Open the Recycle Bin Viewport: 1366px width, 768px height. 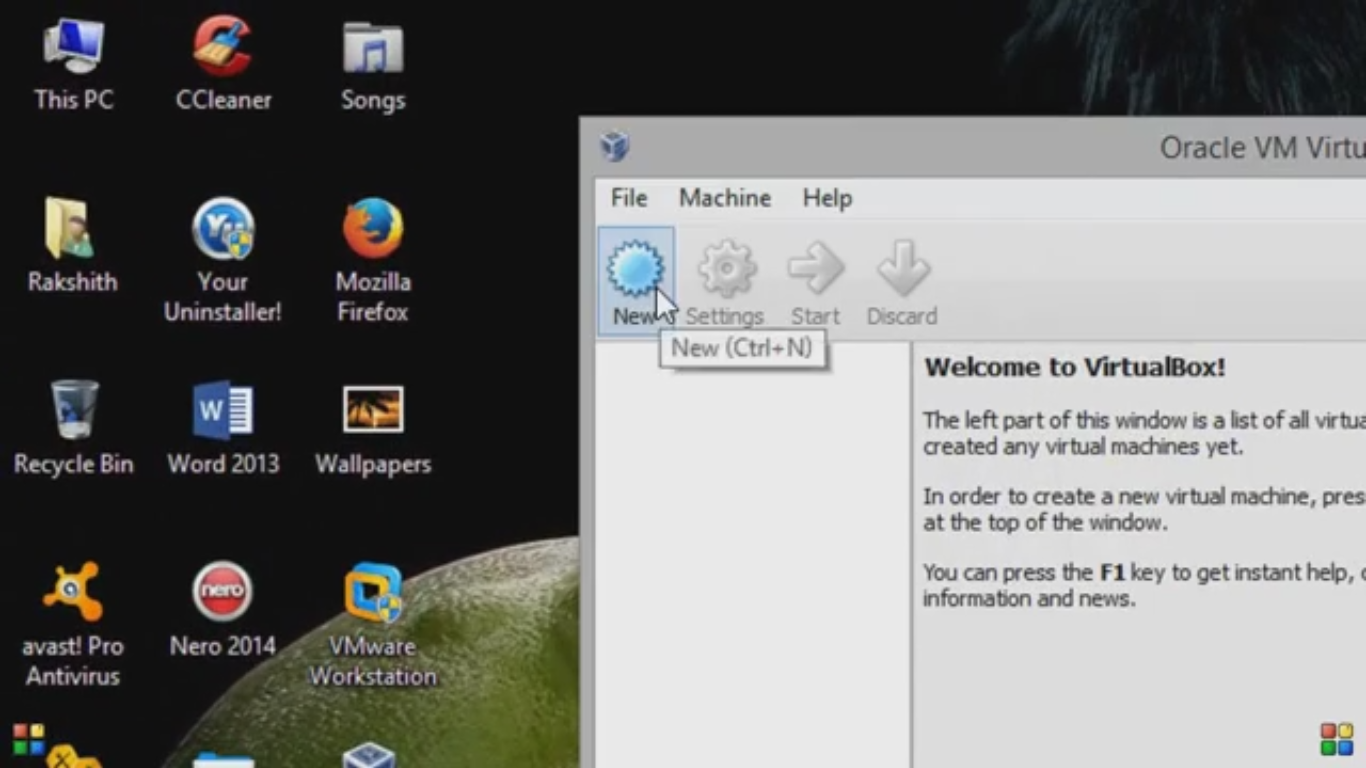coord(72,410)
